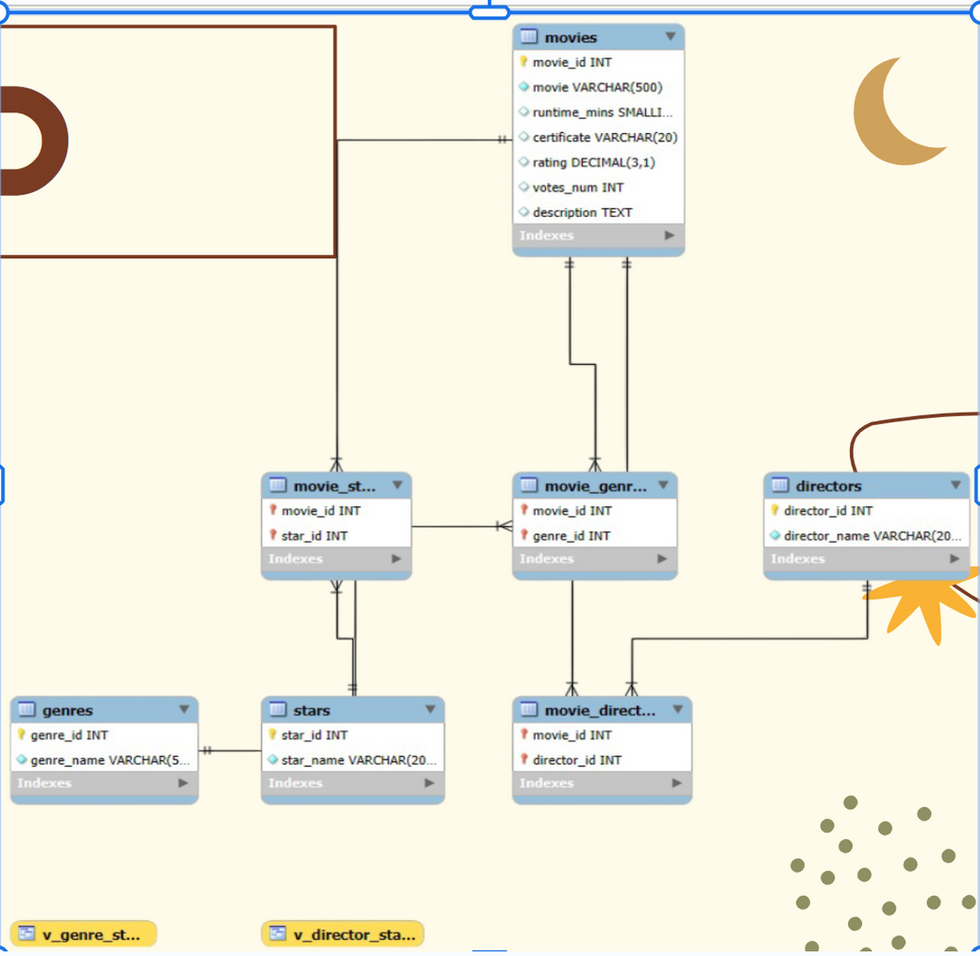Expand the Indexes section of the stars table

(428, 783)
